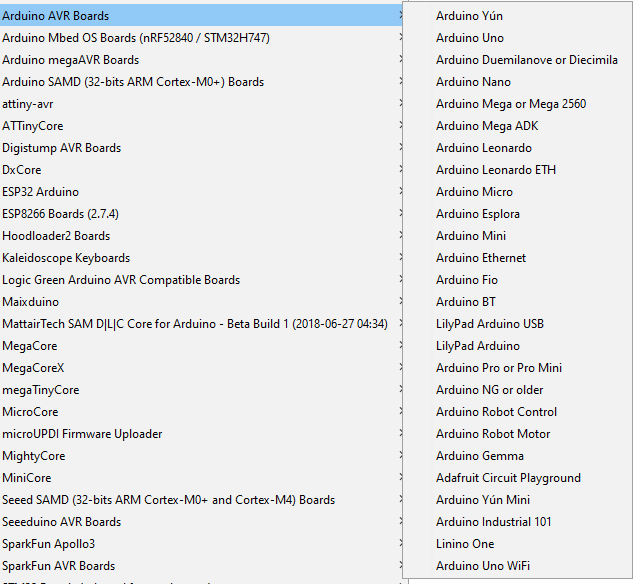Select Arduino Leonardo ETH board
Viewport: 637px width, 584px height.
(518, 169)
